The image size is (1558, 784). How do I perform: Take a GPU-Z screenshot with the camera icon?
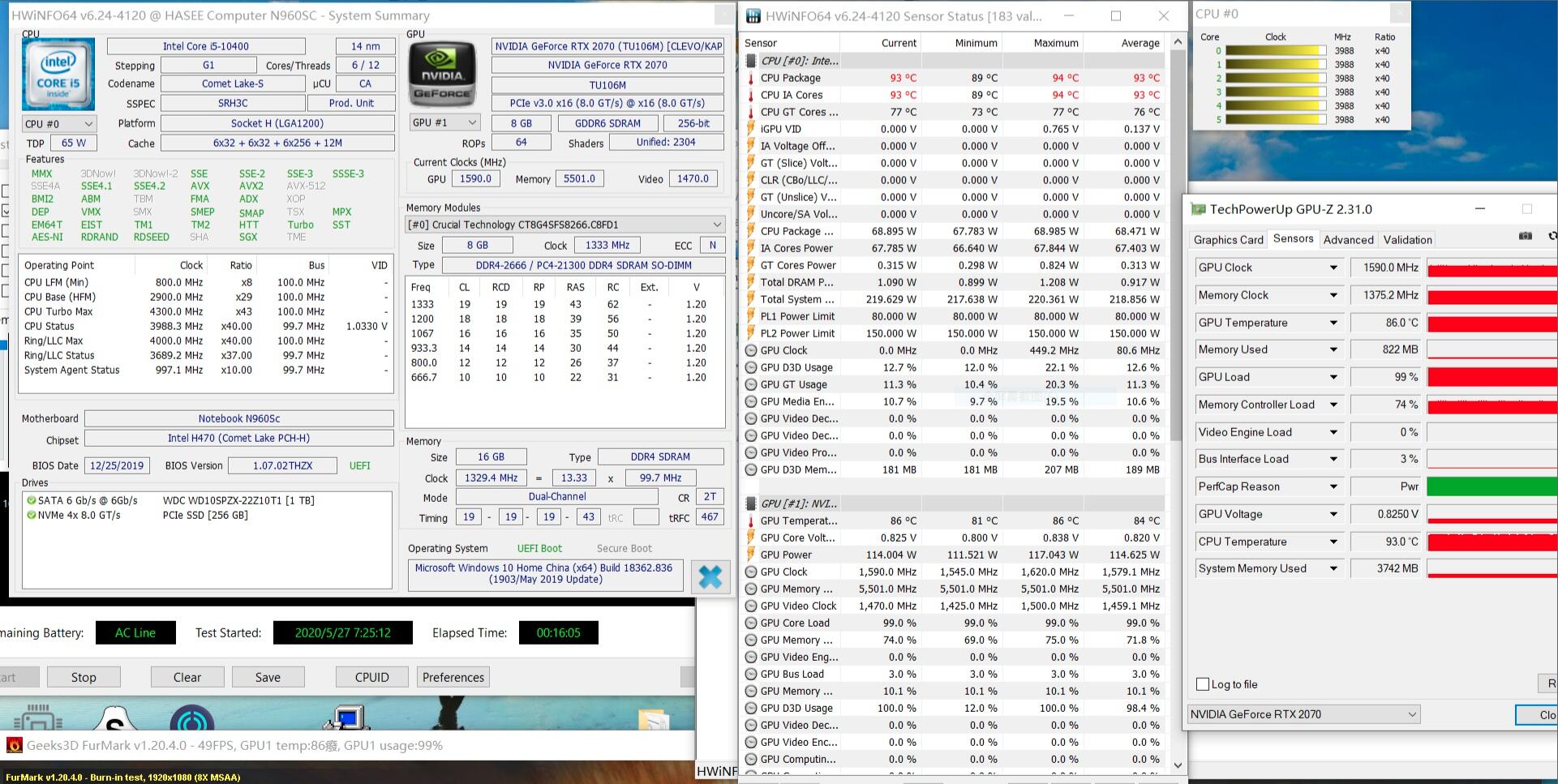tap(1525, 236)
